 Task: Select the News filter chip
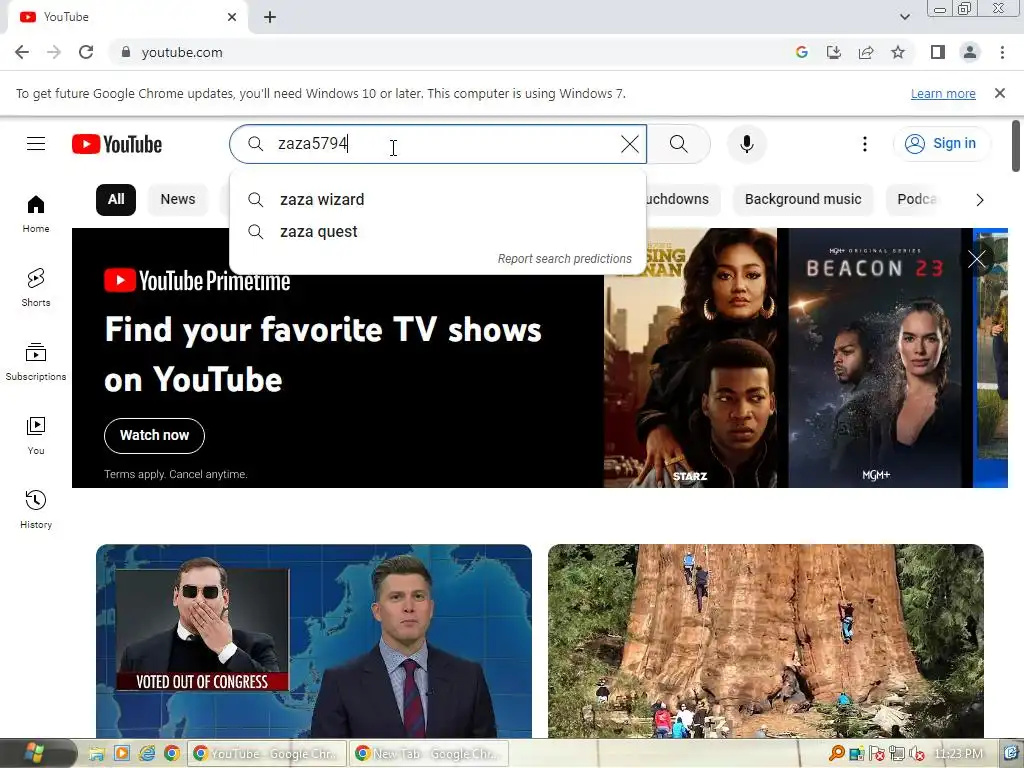pos(178,199)
